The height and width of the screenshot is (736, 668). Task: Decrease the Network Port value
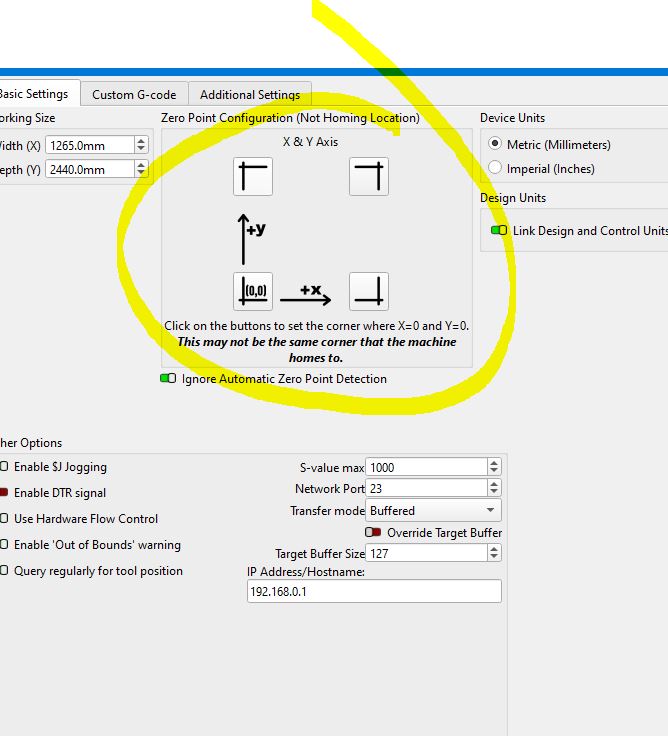(493, 492)
